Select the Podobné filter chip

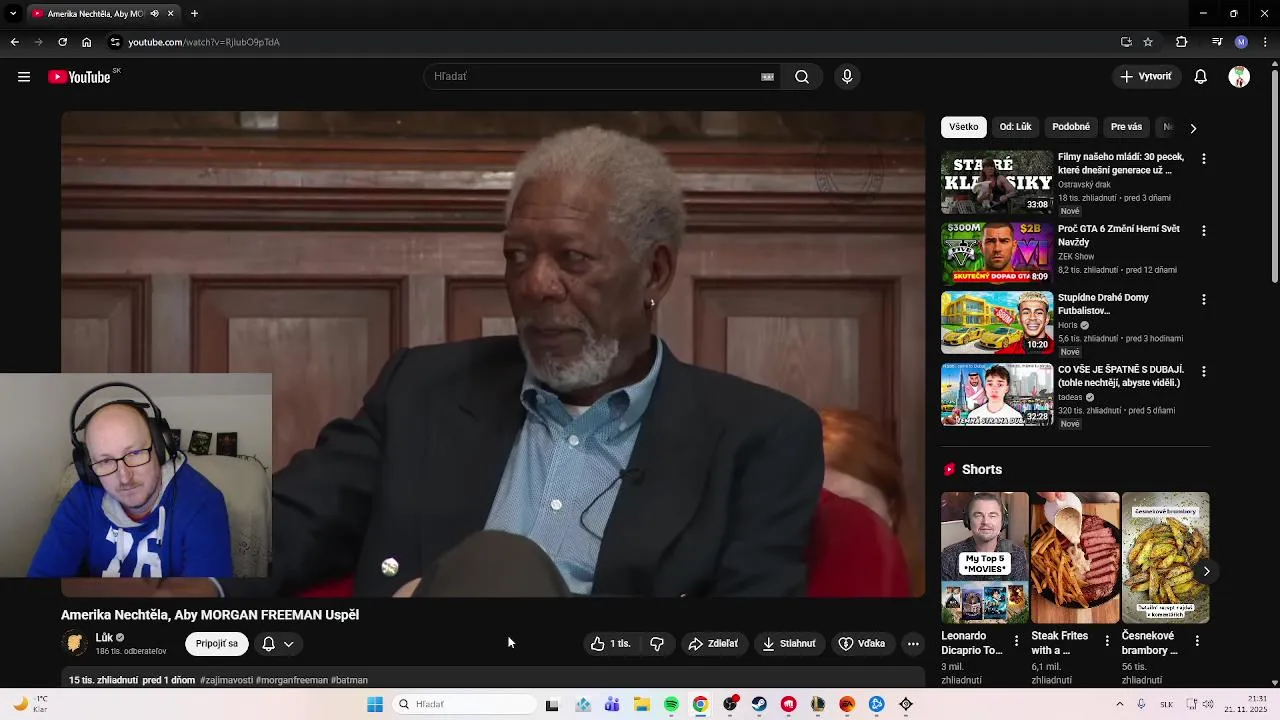1071,127
